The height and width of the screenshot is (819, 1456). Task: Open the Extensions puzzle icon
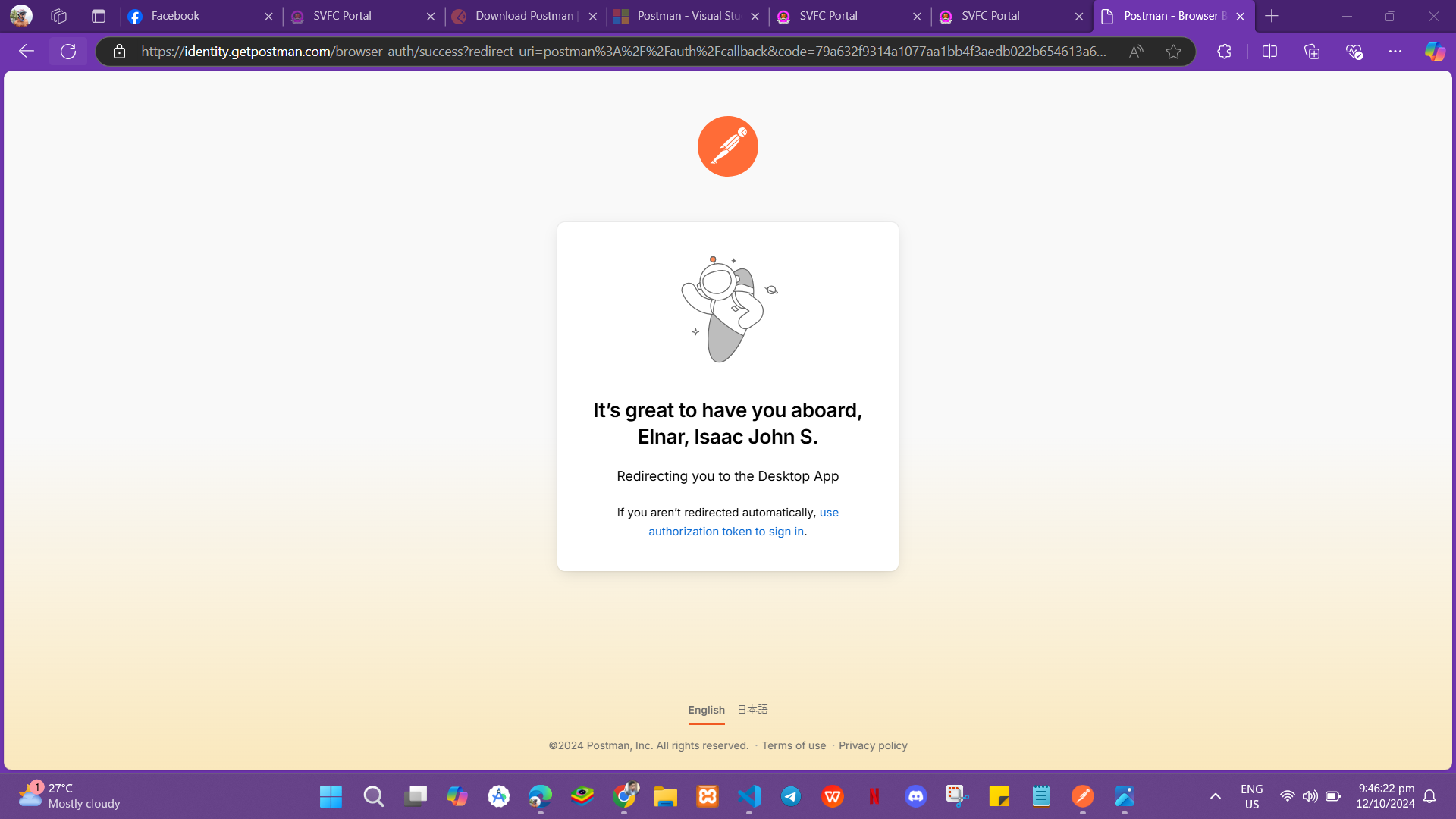1224,52
